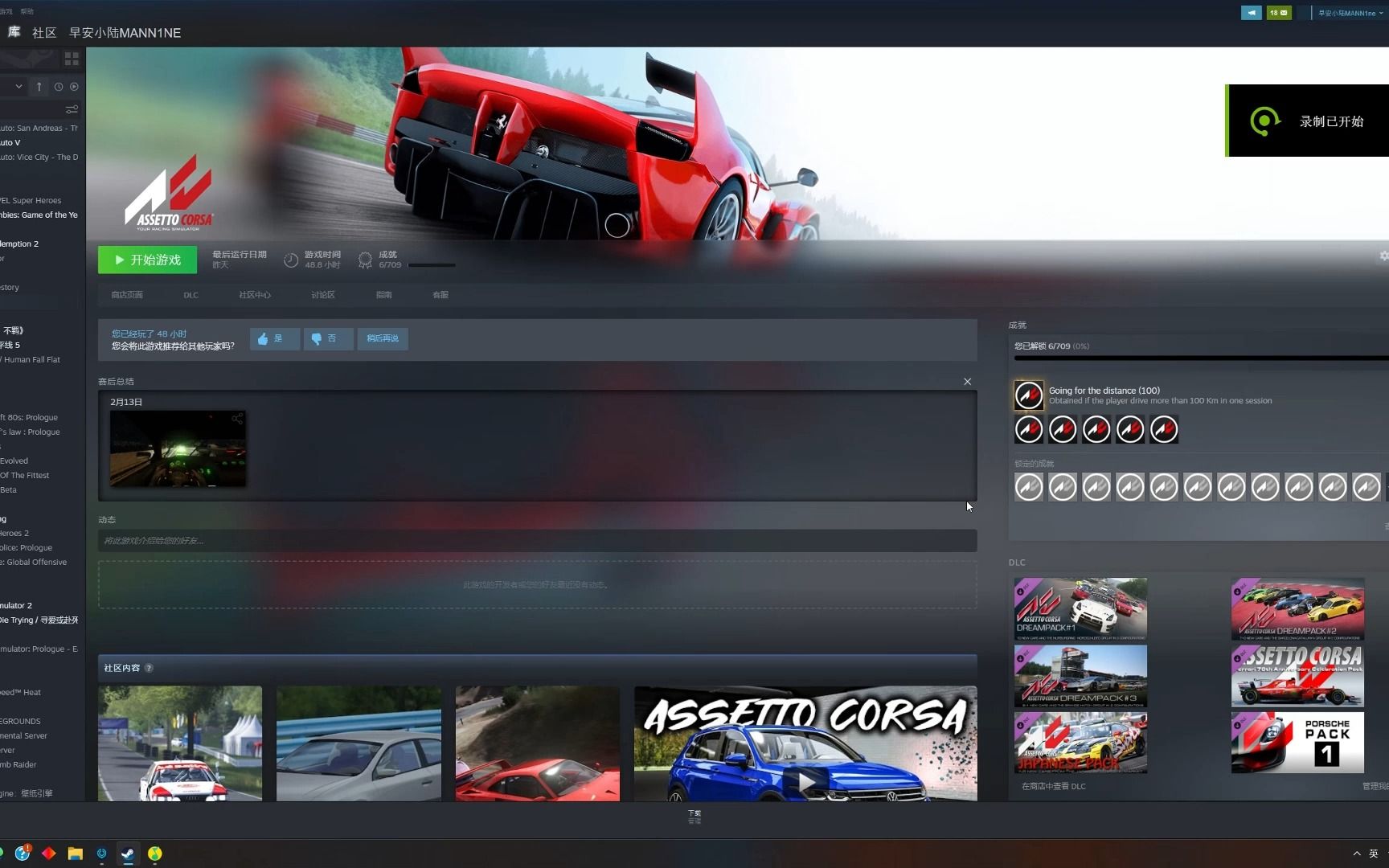Open the Steam announcements megaphone icon
This screenshot has width=1389, height=868.
point(1251,13)
